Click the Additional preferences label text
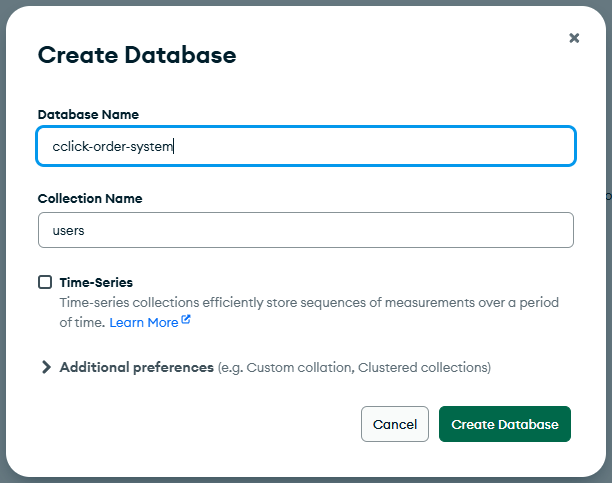This screenshot has width=612, height=483. [136, 367]
